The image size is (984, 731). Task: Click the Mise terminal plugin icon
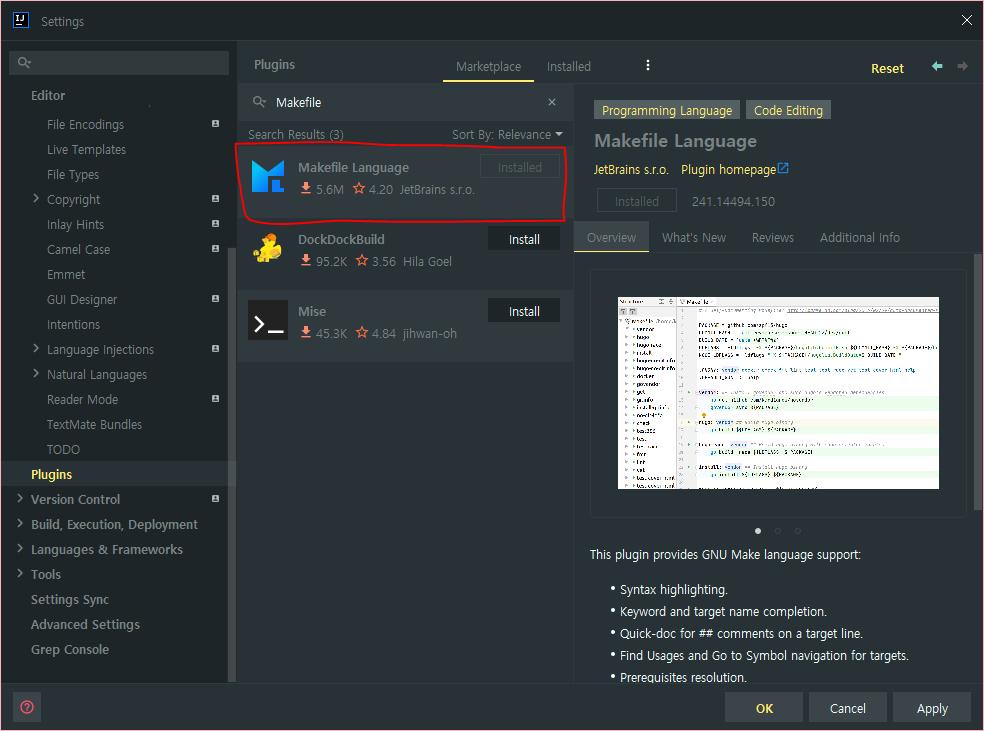pos(268,320)
